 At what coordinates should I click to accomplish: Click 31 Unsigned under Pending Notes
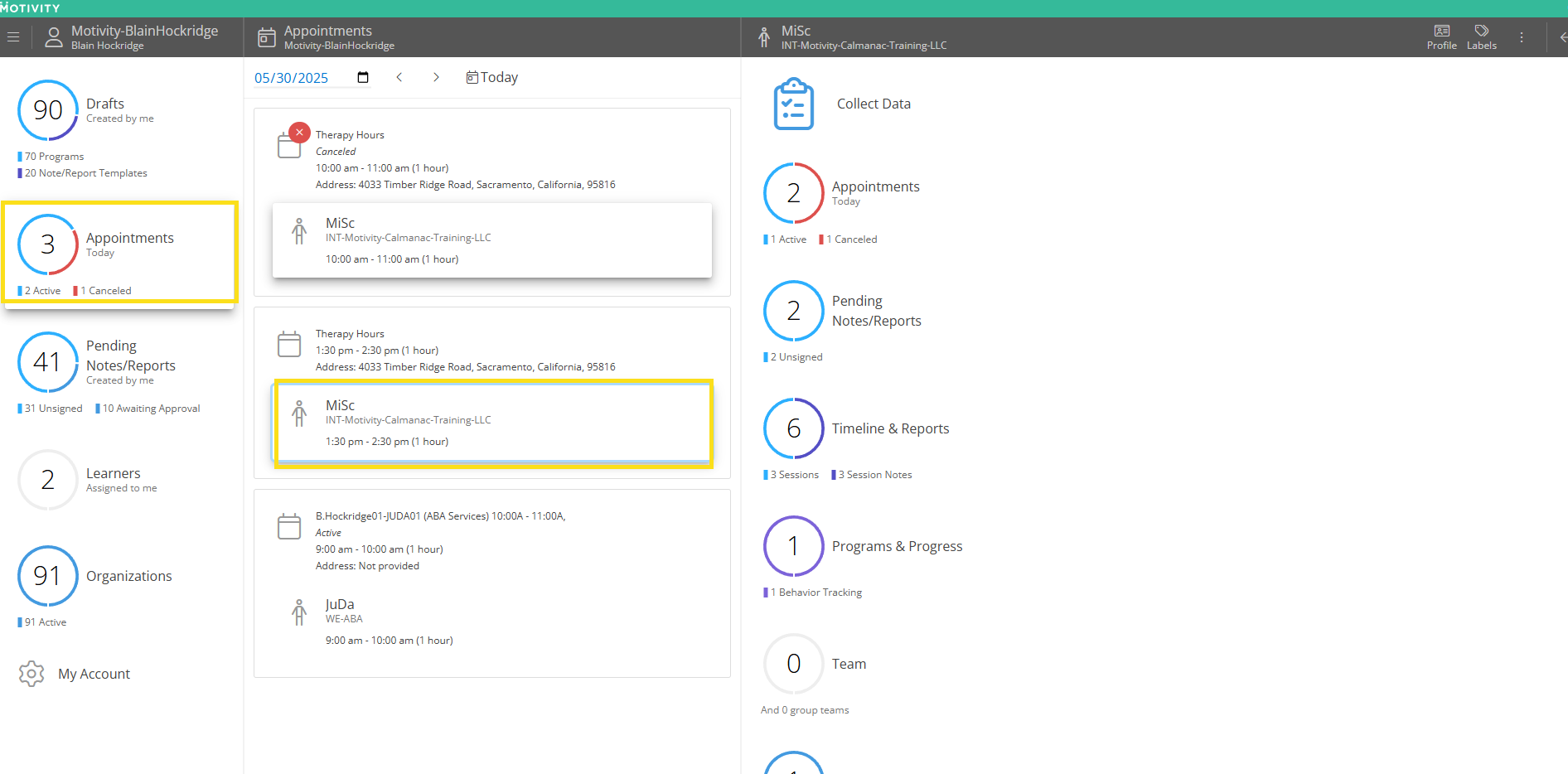click(51, 409)
